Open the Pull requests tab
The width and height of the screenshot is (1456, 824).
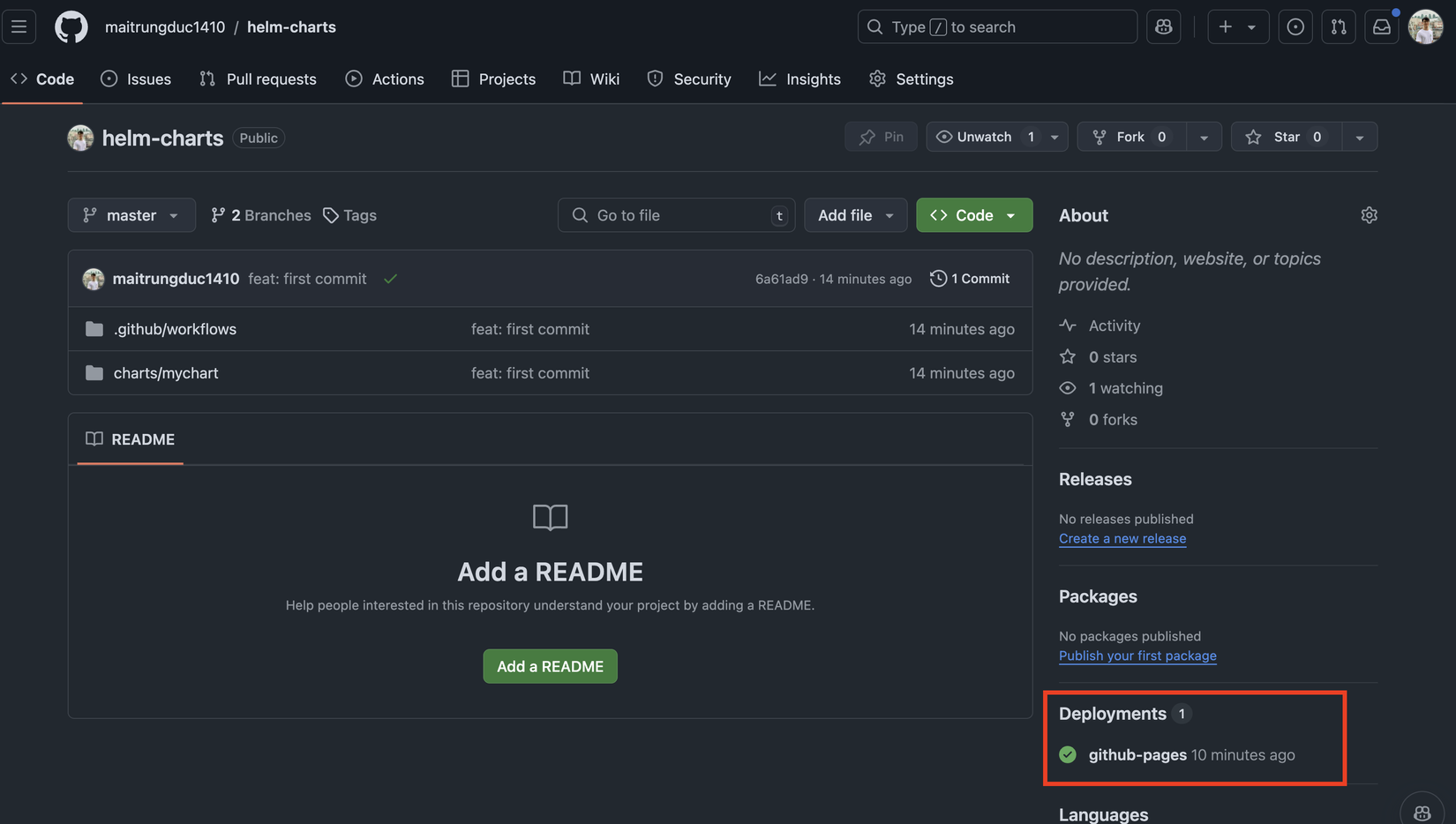(258, 79)
